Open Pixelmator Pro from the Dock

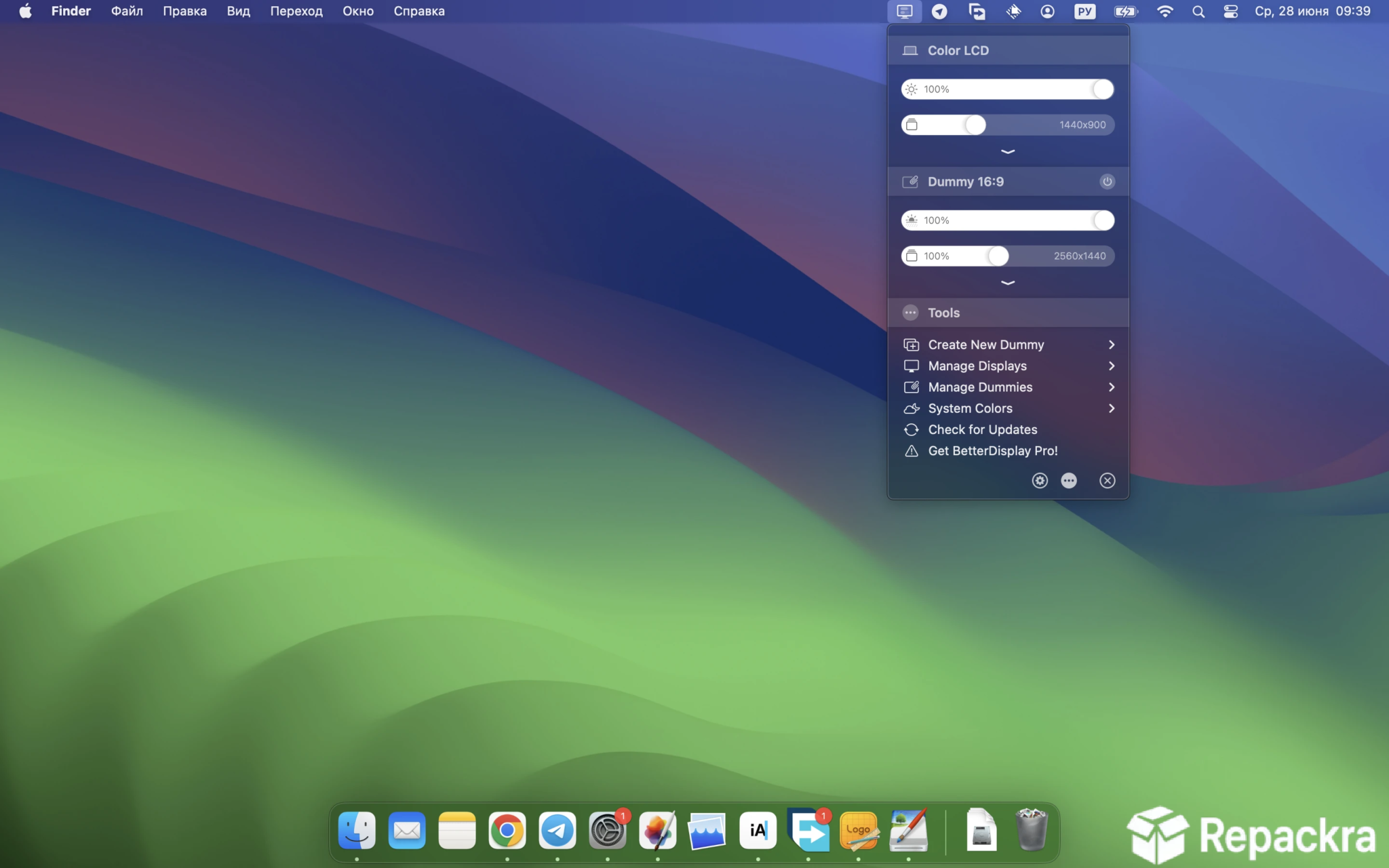click(x=658, y=830)
